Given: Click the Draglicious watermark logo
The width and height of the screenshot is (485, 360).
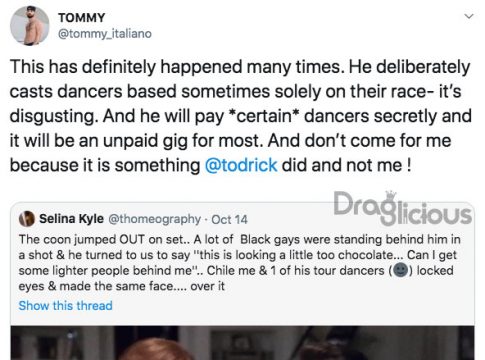Looking at the screenshot, I should 403,208.
